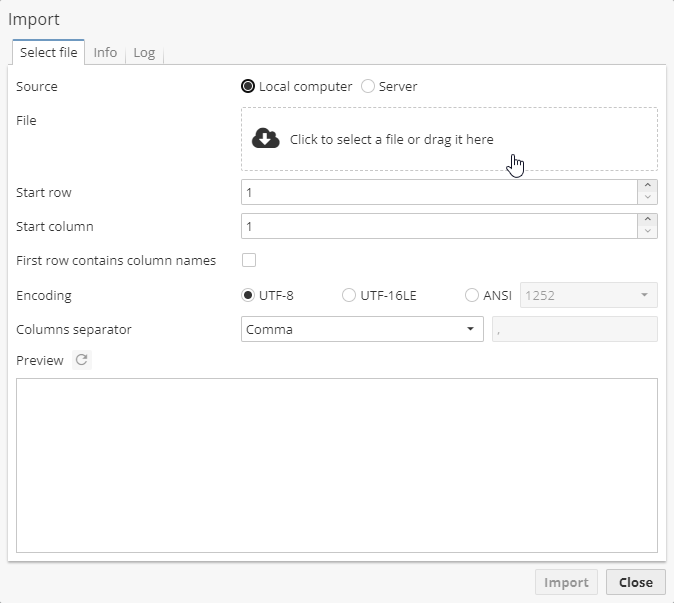Select Server as the source
This screenshot has width=674, height=603.
(x=368, y=87)
